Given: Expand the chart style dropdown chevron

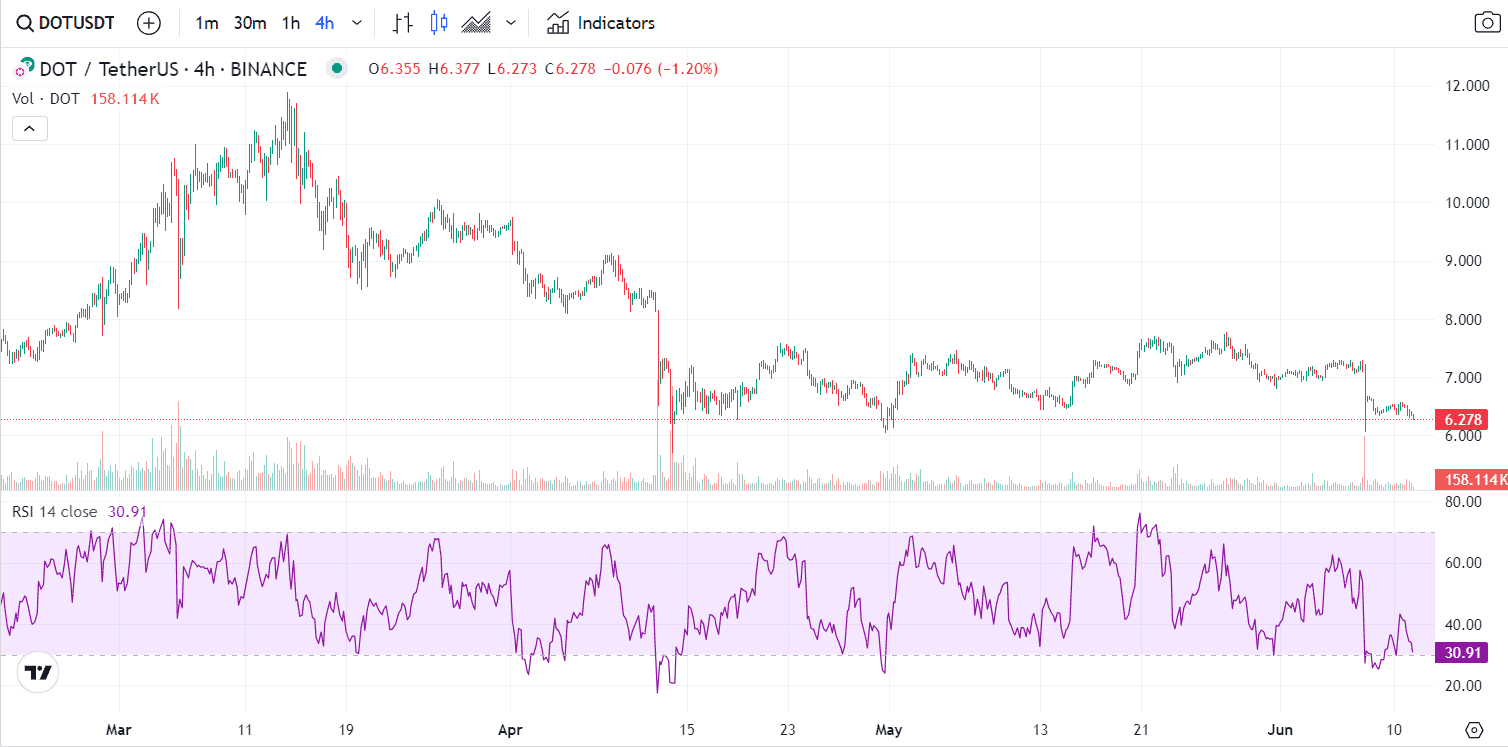Looking at the screenshot, I should click(x=512, y=23).
